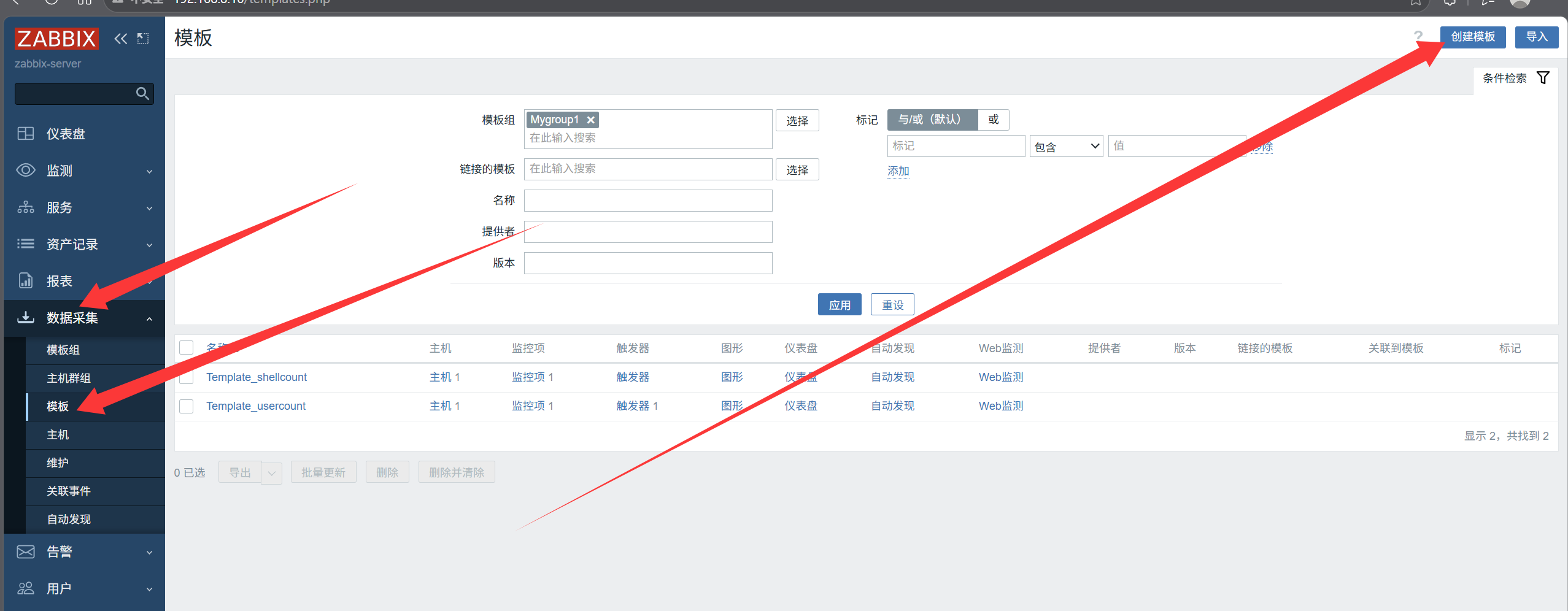This screenshot has height=611, width=1568.
Task: Click the 条件检索 filter tab
Action: pos(1516,79)
